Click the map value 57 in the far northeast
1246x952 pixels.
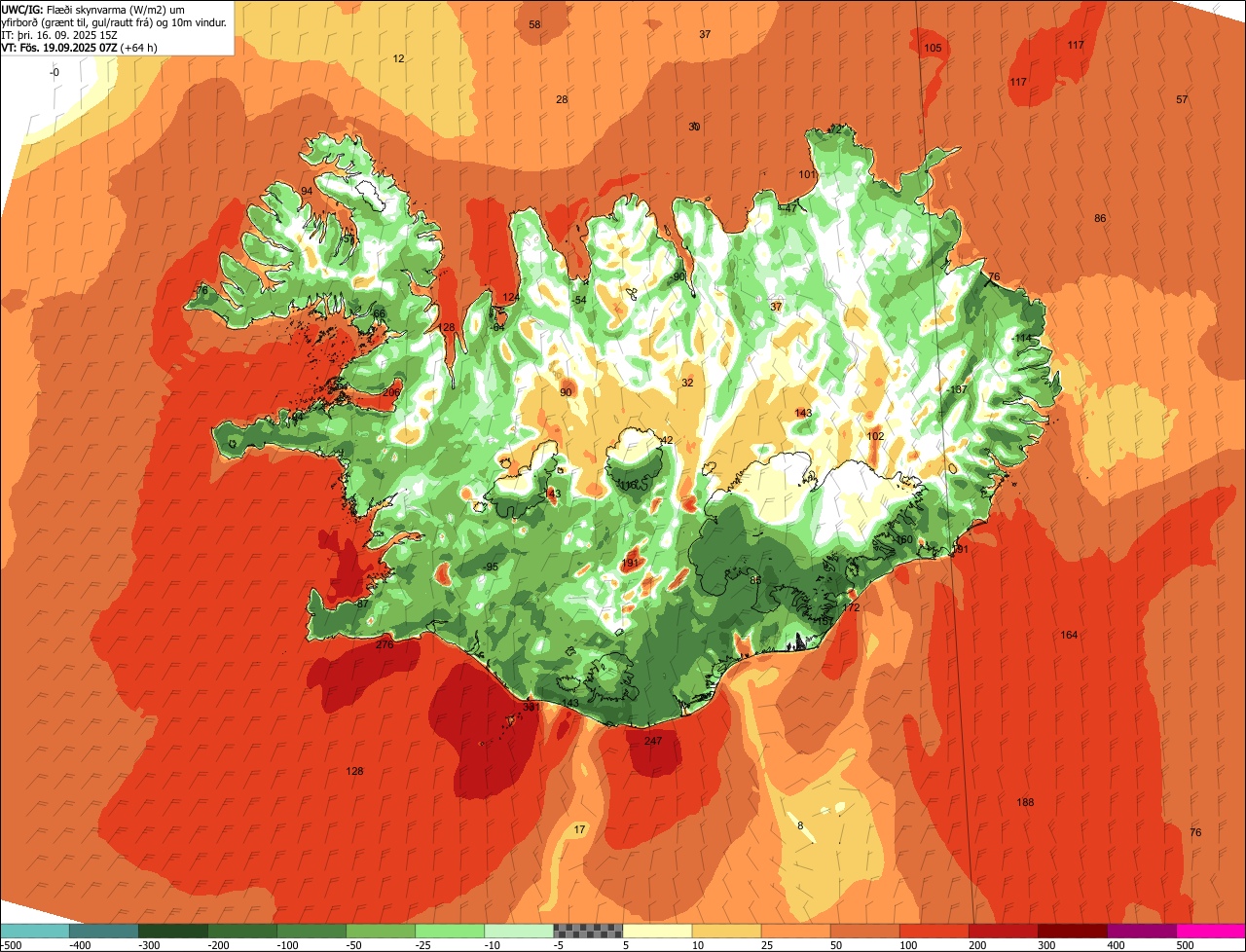[x=1182, y=99]
